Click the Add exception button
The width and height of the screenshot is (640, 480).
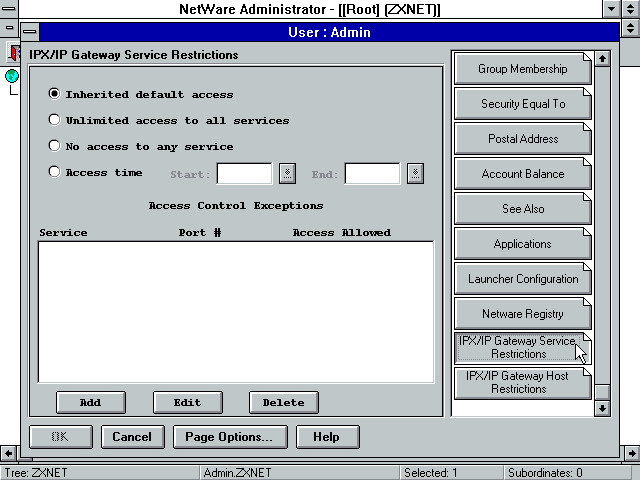[91, 402]
